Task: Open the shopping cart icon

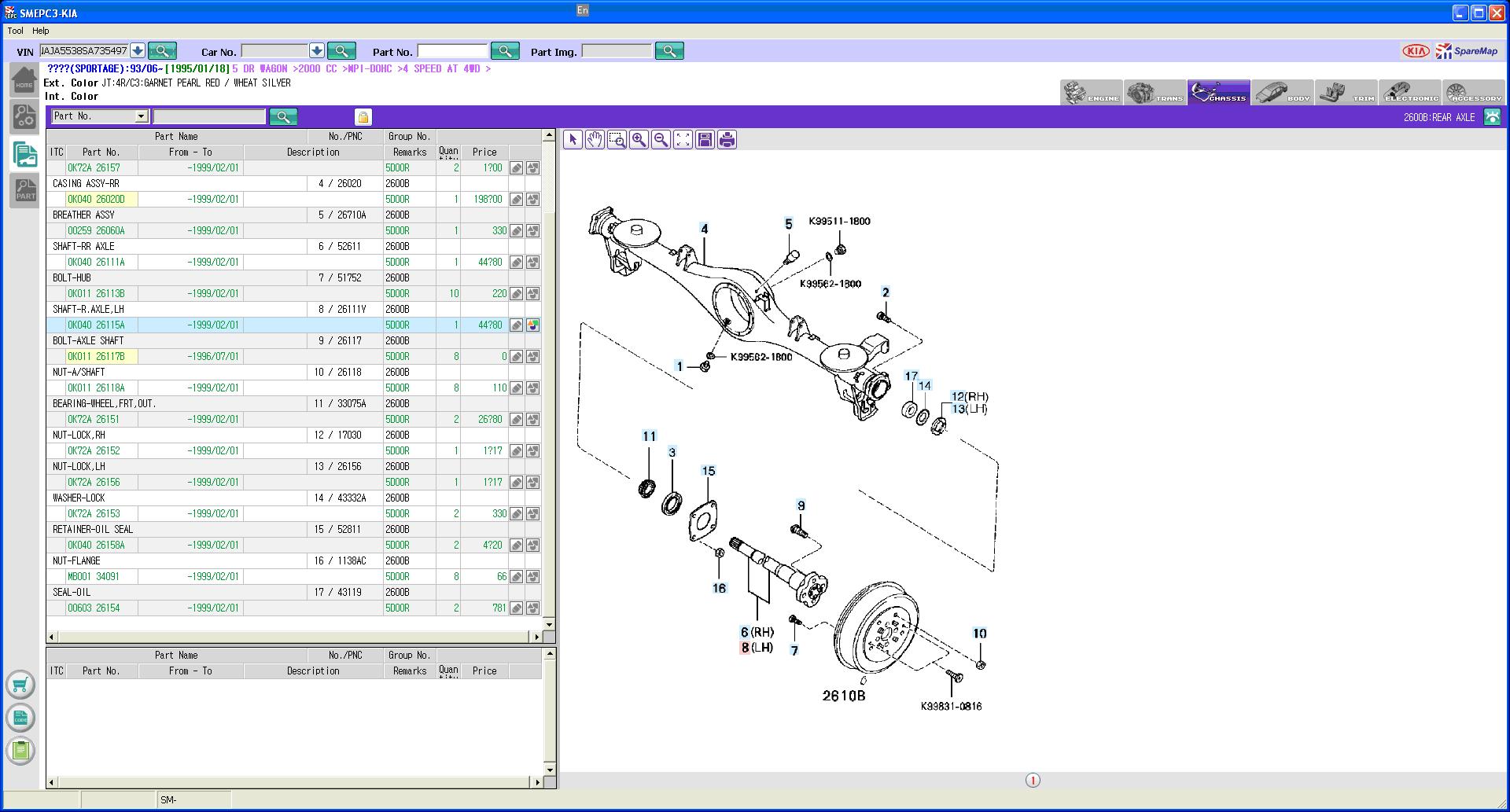Action: pos(20,685)
